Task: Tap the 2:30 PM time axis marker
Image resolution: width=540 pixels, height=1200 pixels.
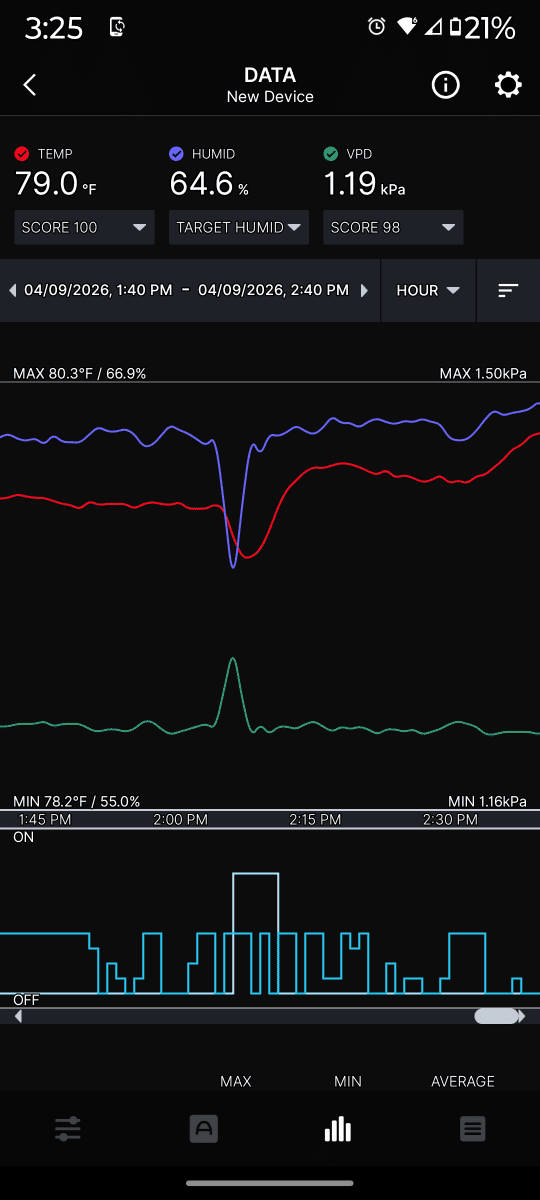Action: point(451,819)
